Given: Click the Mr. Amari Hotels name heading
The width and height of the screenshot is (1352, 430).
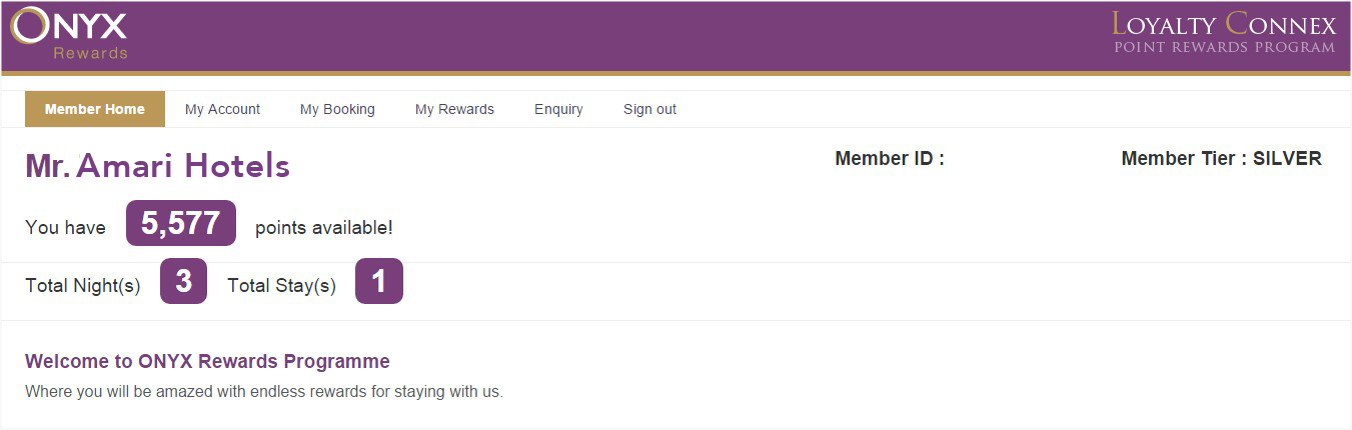Looking at the screenshot, I should click(x=157, y=166).
